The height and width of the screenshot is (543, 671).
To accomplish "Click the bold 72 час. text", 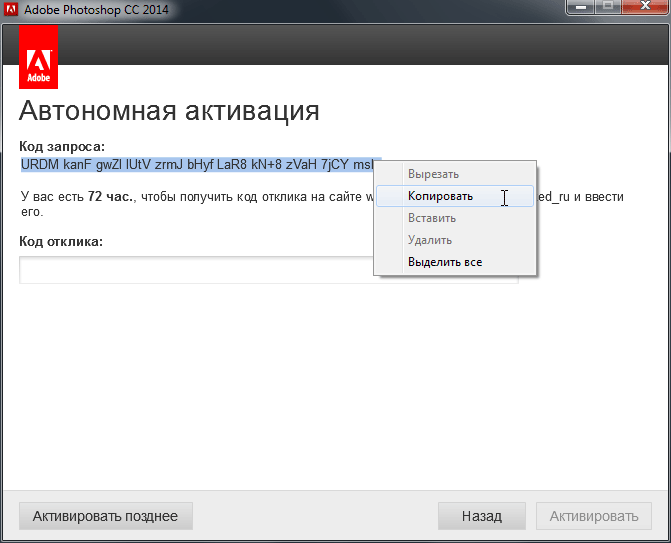I will coord(110,197).
